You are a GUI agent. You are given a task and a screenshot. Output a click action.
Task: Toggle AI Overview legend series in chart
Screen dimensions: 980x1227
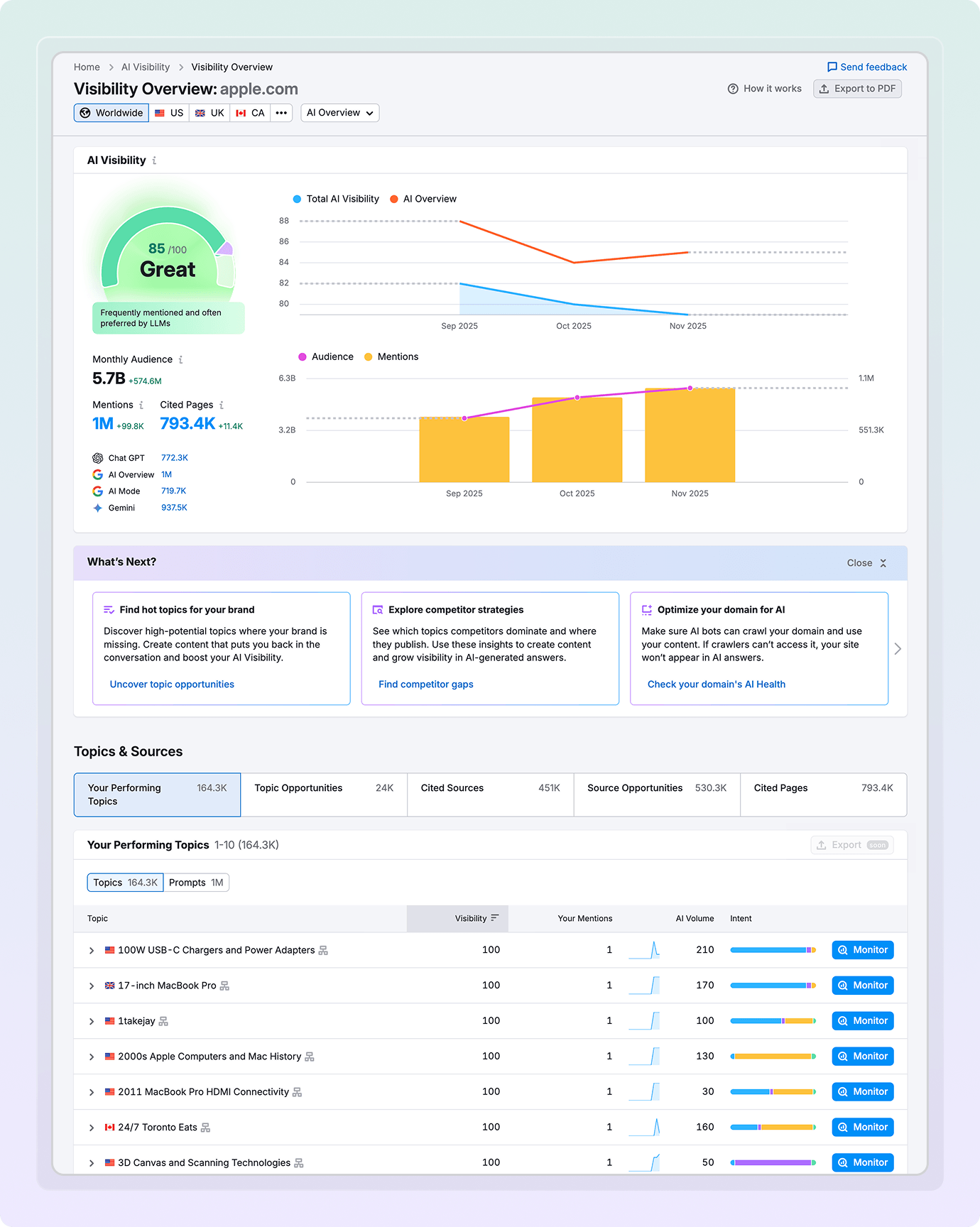coord(423,199)
